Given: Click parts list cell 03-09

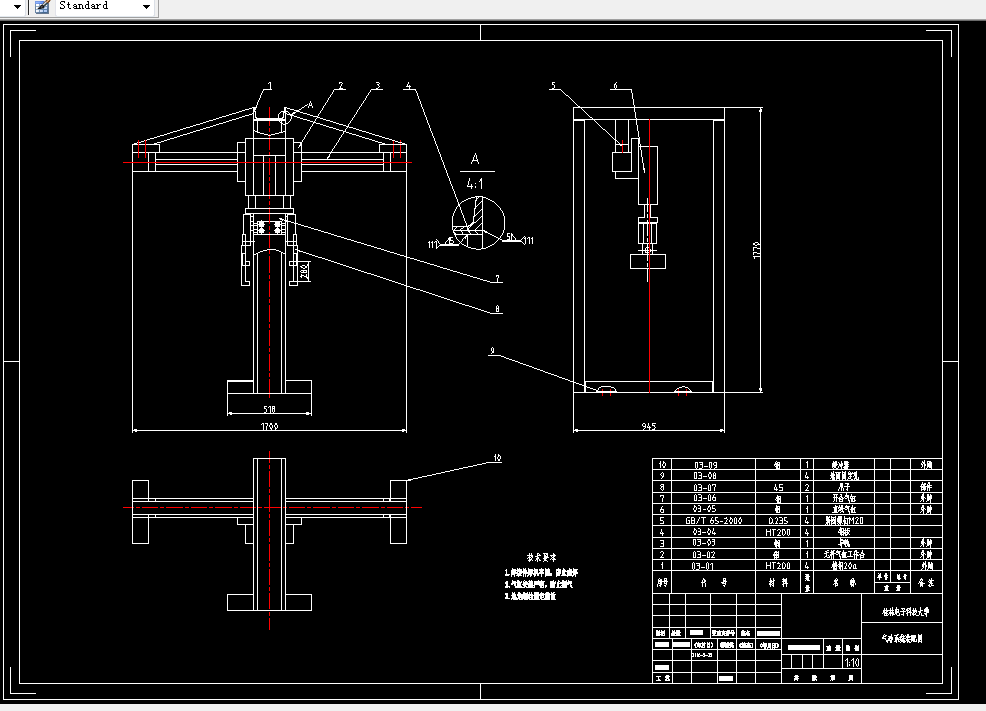Looking at the screenshot, I should pos(705,465).
